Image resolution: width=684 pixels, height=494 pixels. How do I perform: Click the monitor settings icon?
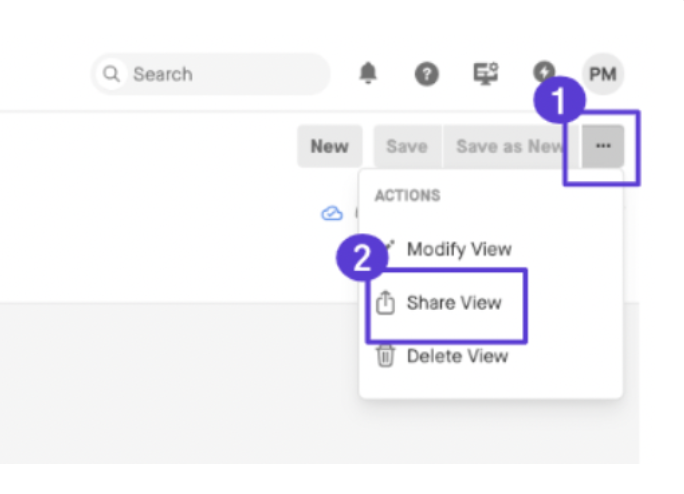[486, 73]
